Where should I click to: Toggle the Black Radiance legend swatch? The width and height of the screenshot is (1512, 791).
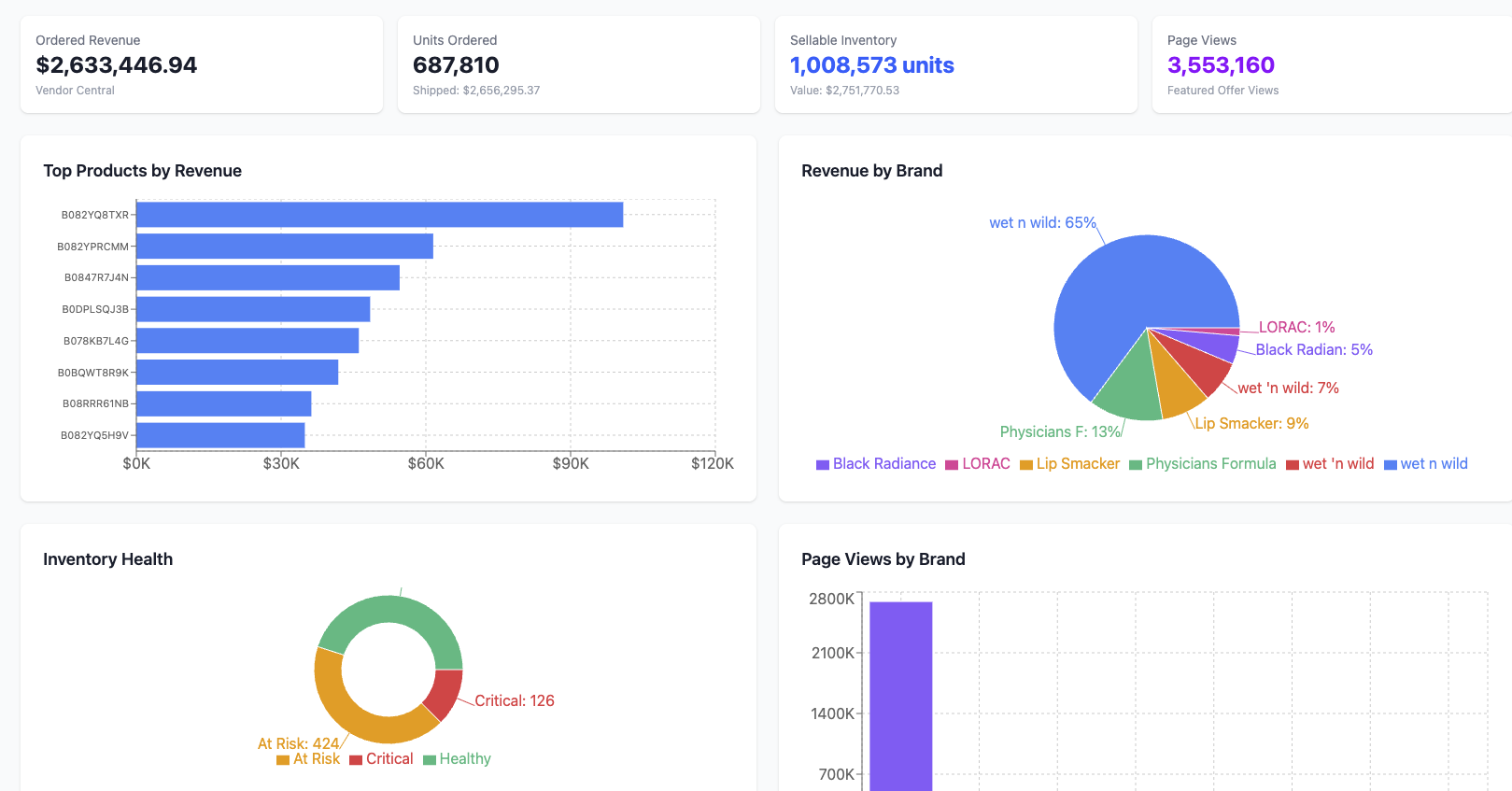823,465
